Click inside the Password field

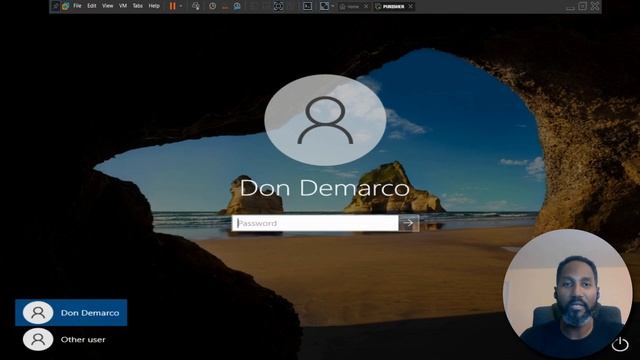pyautogui.click(x=315, y=223)
